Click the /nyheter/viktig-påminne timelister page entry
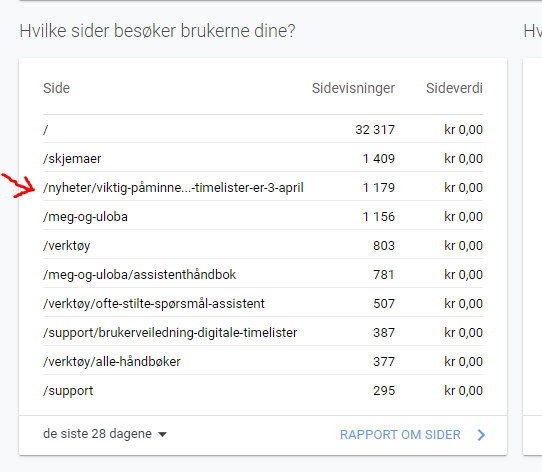Image resolution: width=542 pixels, height=472 pixels. (x=173, y=188)
